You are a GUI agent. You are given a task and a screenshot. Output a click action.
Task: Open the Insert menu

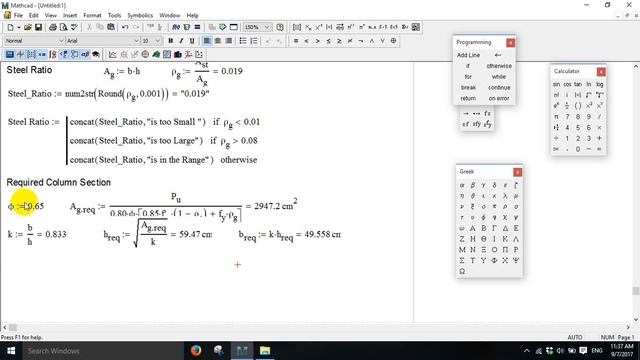(x=70, y=16)
